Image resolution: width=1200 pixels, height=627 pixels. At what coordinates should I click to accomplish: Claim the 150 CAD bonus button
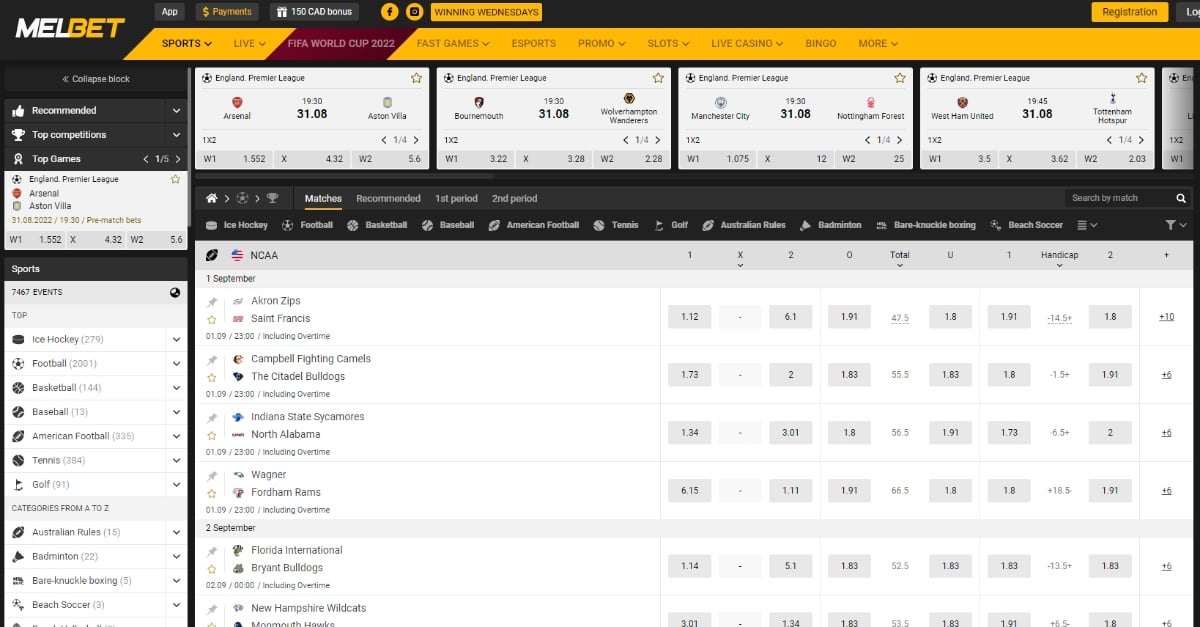pos(316,12)
